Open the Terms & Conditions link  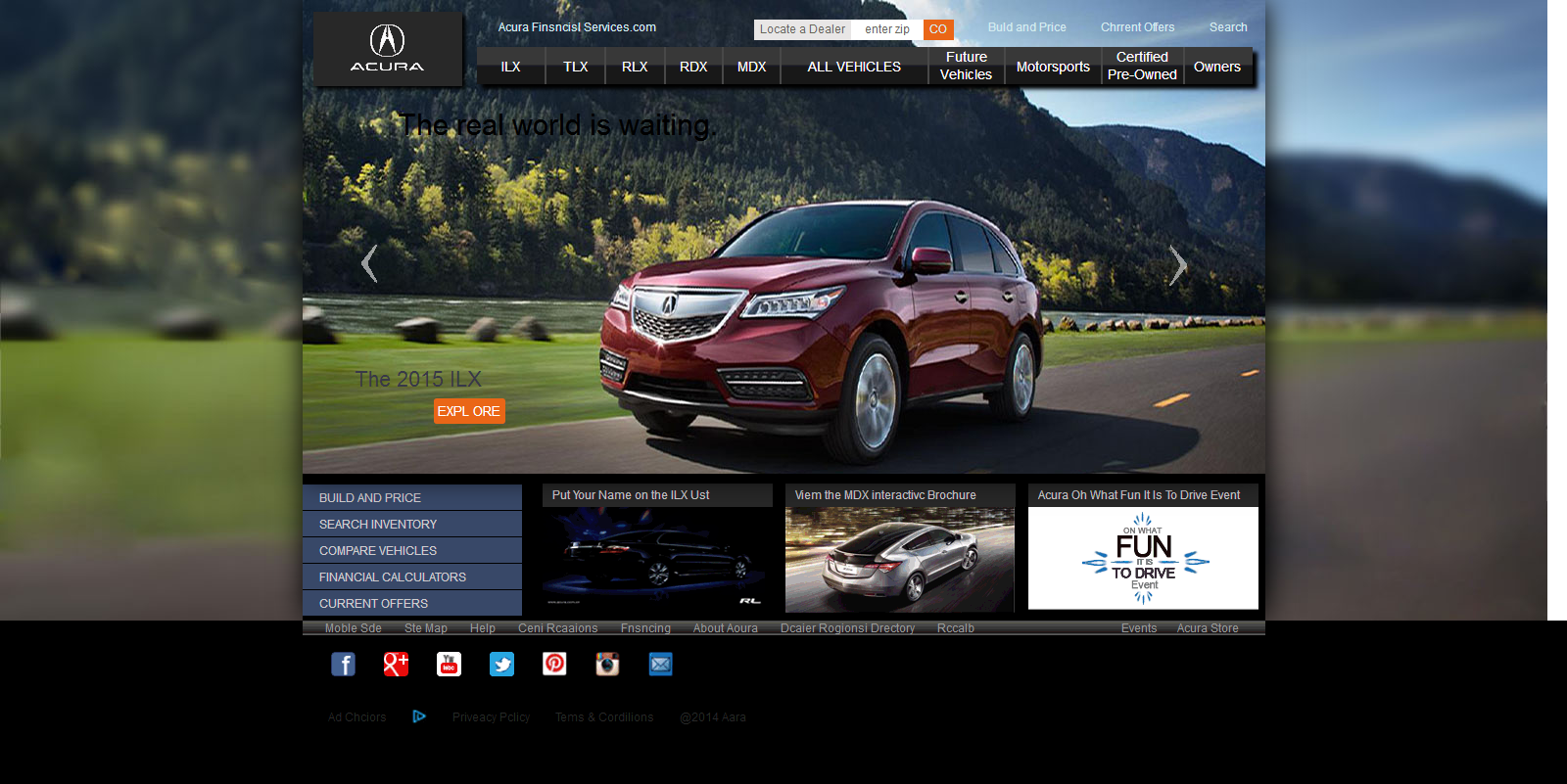click(604, 717)
